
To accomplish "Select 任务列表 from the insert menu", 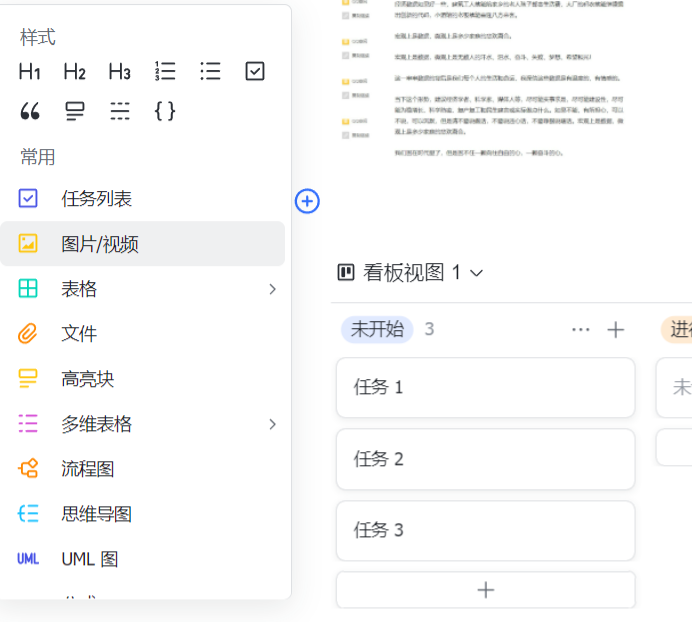I will pyautogui.click(x=143, y=199).
